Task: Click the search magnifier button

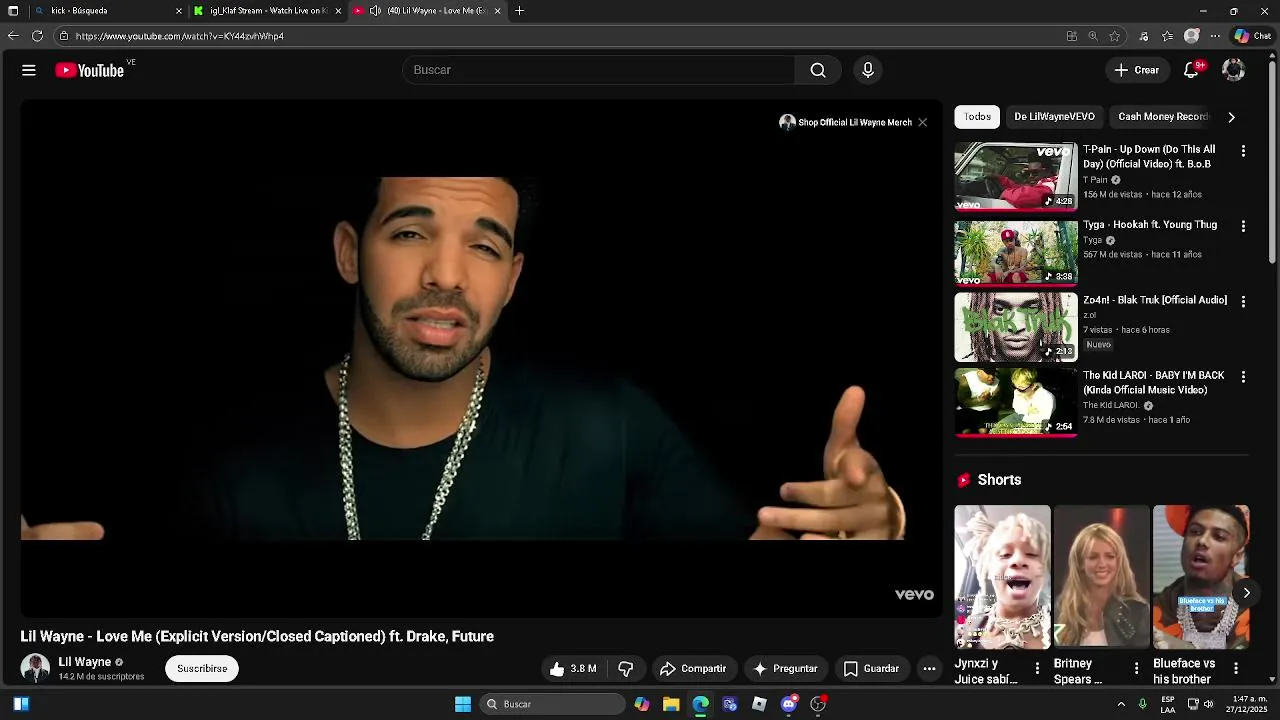Action: point(818,70)
